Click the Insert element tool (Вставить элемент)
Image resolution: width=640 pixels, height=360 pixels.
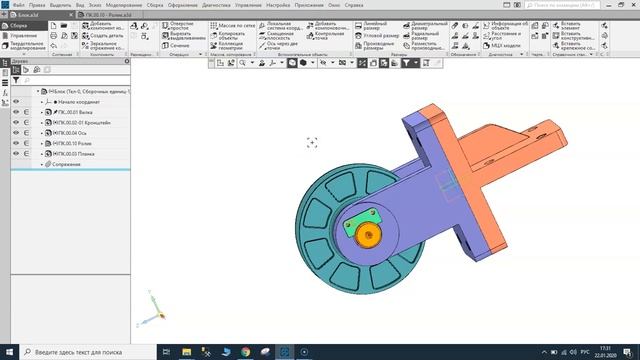pyautogui.click(x=566, y=26)
